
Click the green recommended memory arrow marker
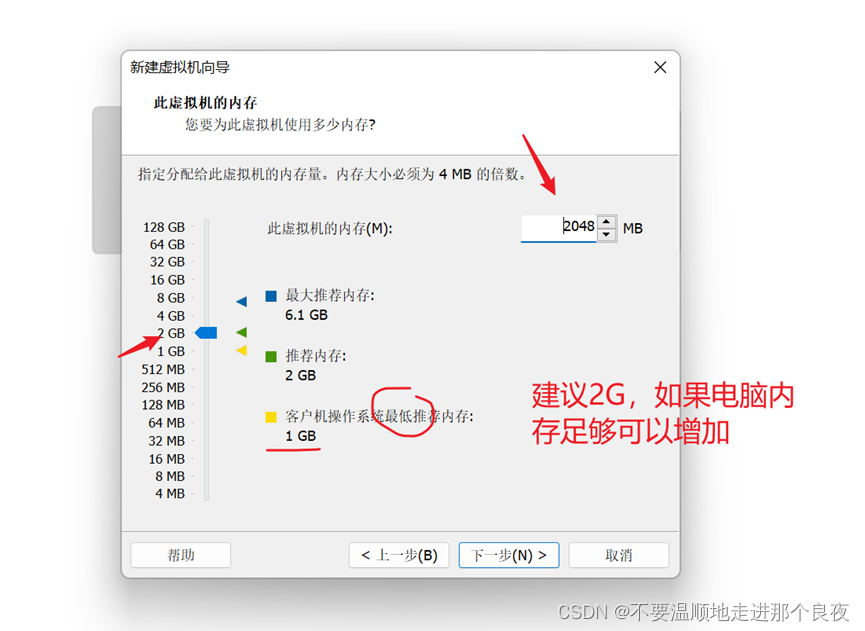tap(242, 332)
